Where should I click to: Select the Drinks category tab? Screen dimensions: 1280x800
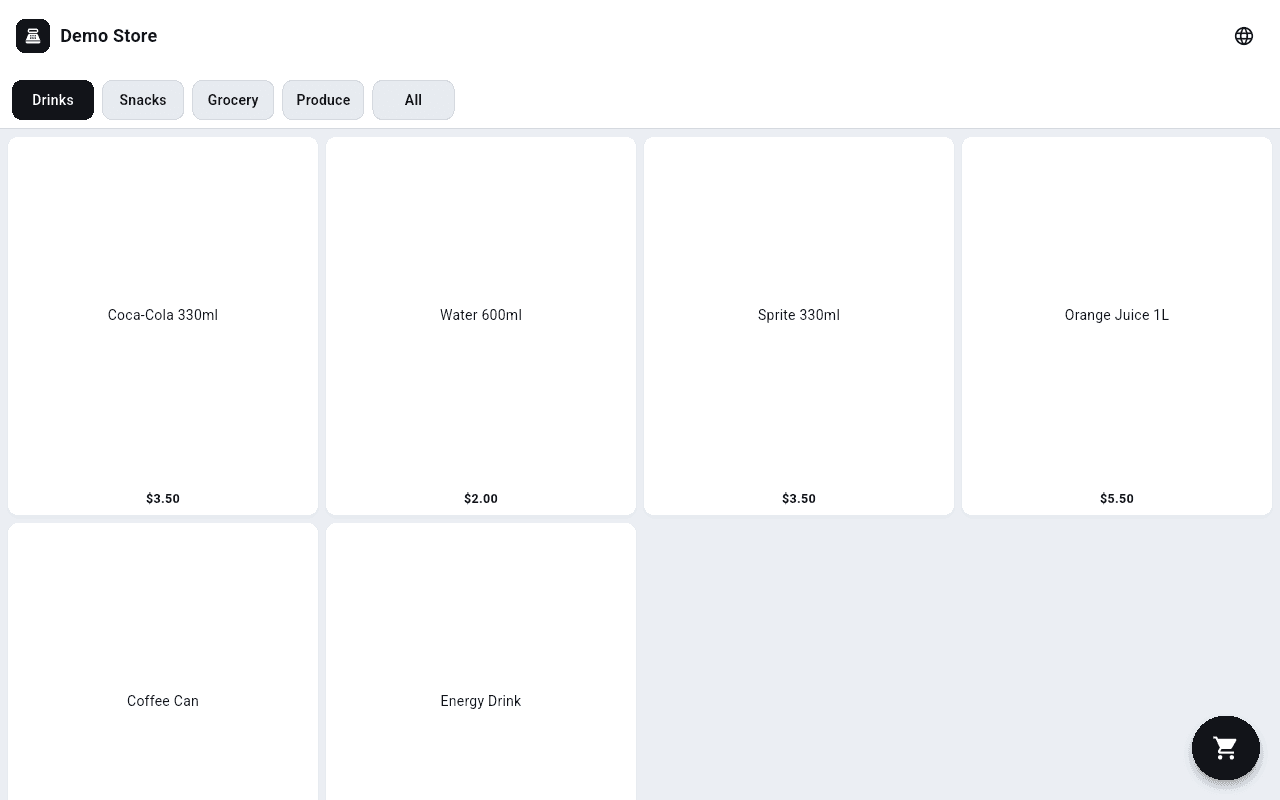[x=53, y=100]
